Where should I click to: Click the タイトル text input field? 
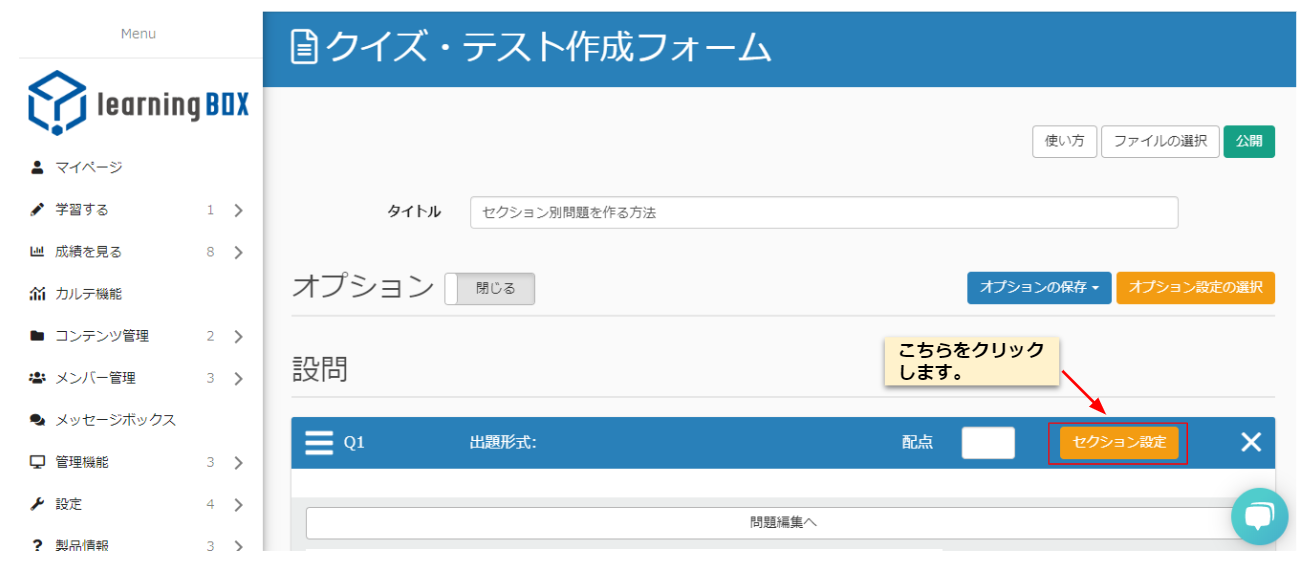[823, 213]
